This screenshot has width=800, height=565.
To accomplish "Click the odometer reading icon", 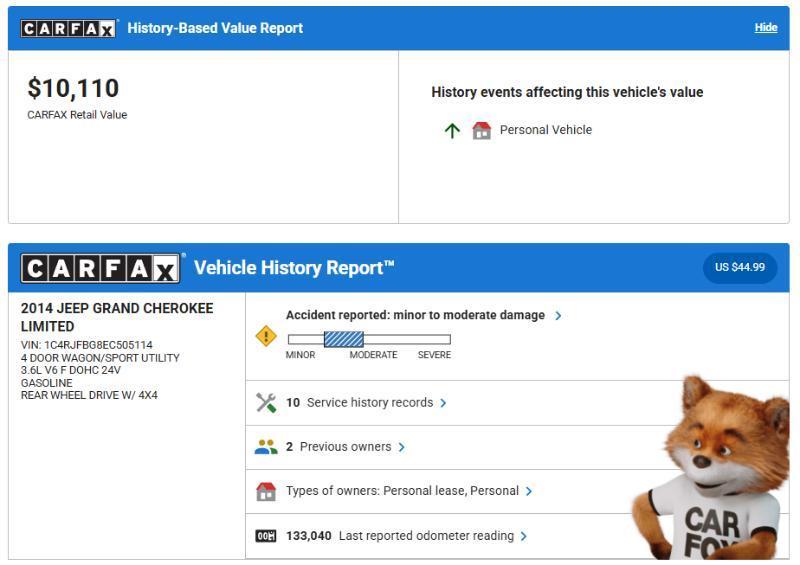I will tap(266, 536).
